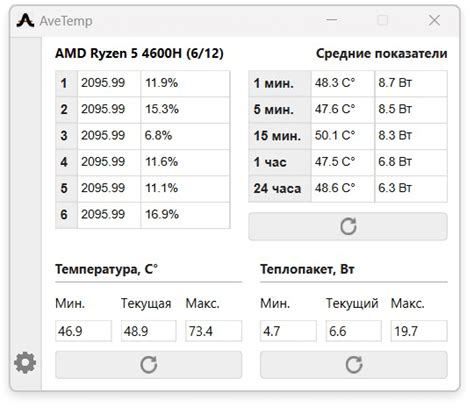Click the 'Температура, C°' section title
The image size is (474, 414).
pos(107,269)
